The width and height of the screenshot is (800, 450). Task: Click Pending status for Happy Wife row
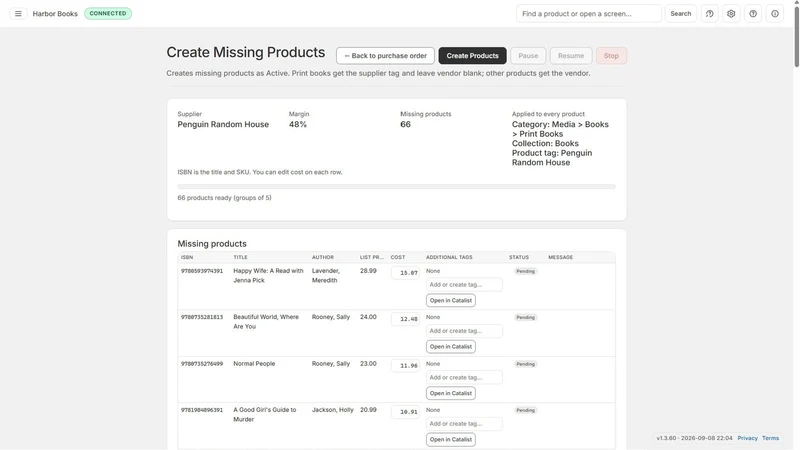pyautogui.click(x=525, y=271)
